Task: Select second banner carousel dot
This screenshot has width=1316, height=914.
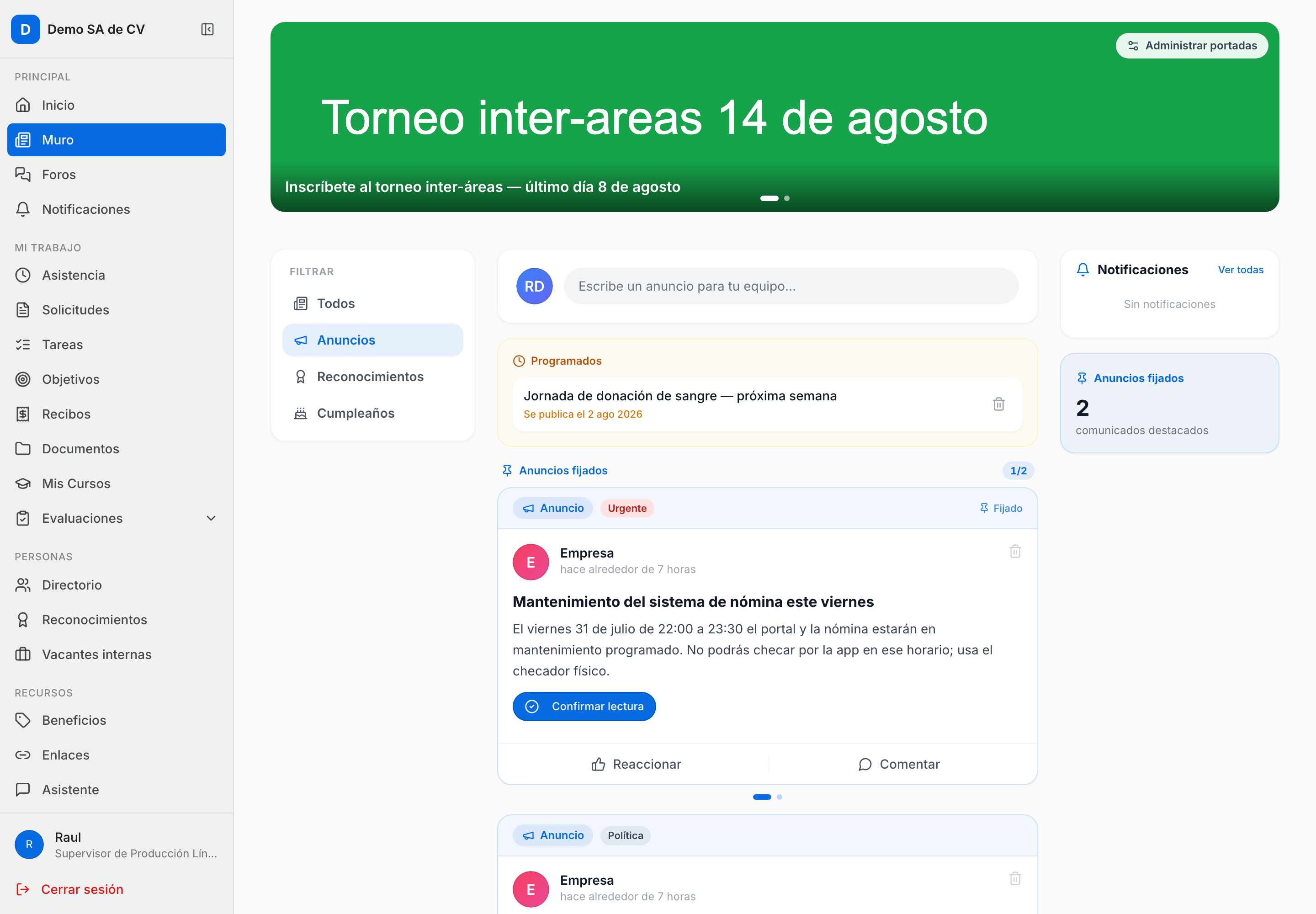Action: (x=787, y=198)
